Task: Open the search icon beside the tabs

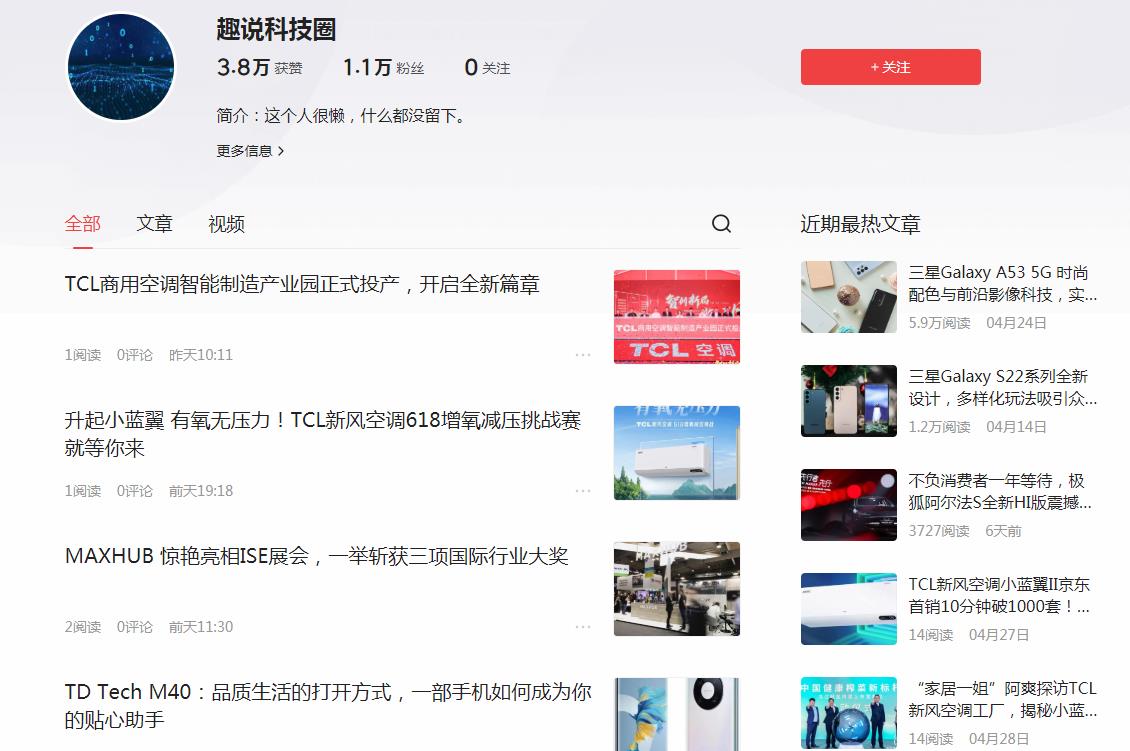Action: coord(721,223)
